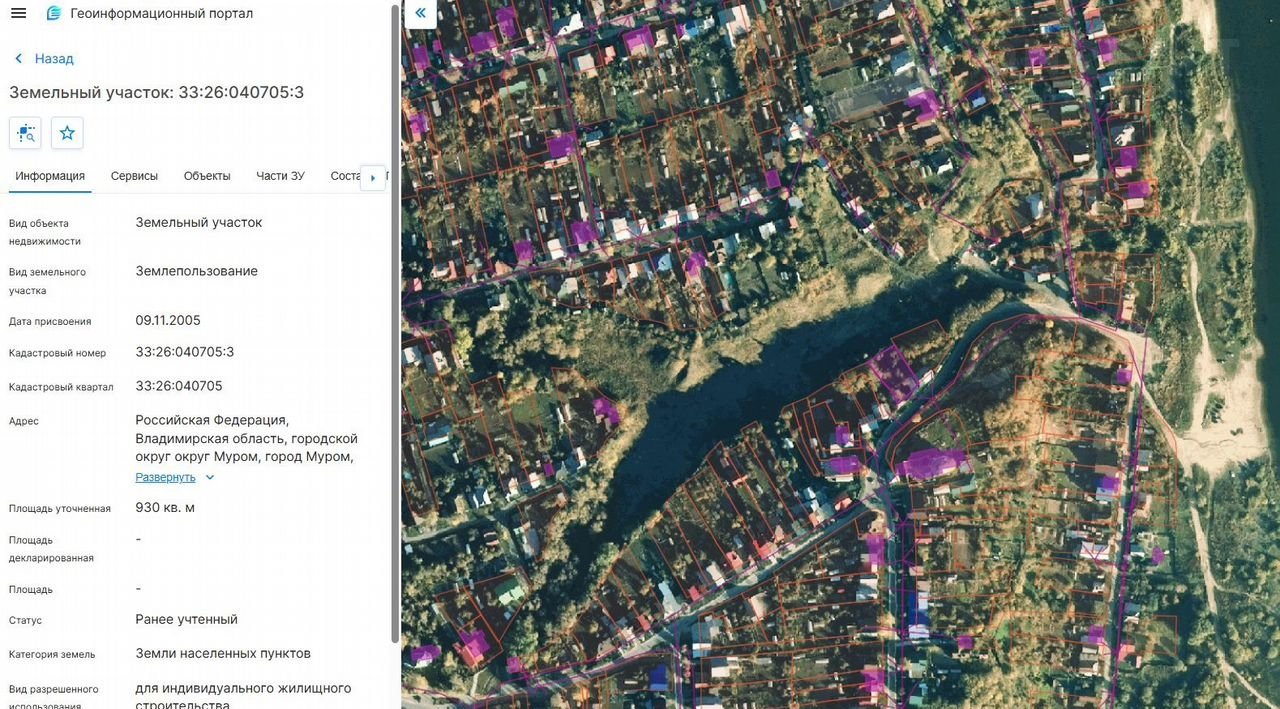The height and width of the screenshot is (709, 1280).
Task: Open the Части ЗУ tab
Action: pyautogui.click(x=280, y=176)
